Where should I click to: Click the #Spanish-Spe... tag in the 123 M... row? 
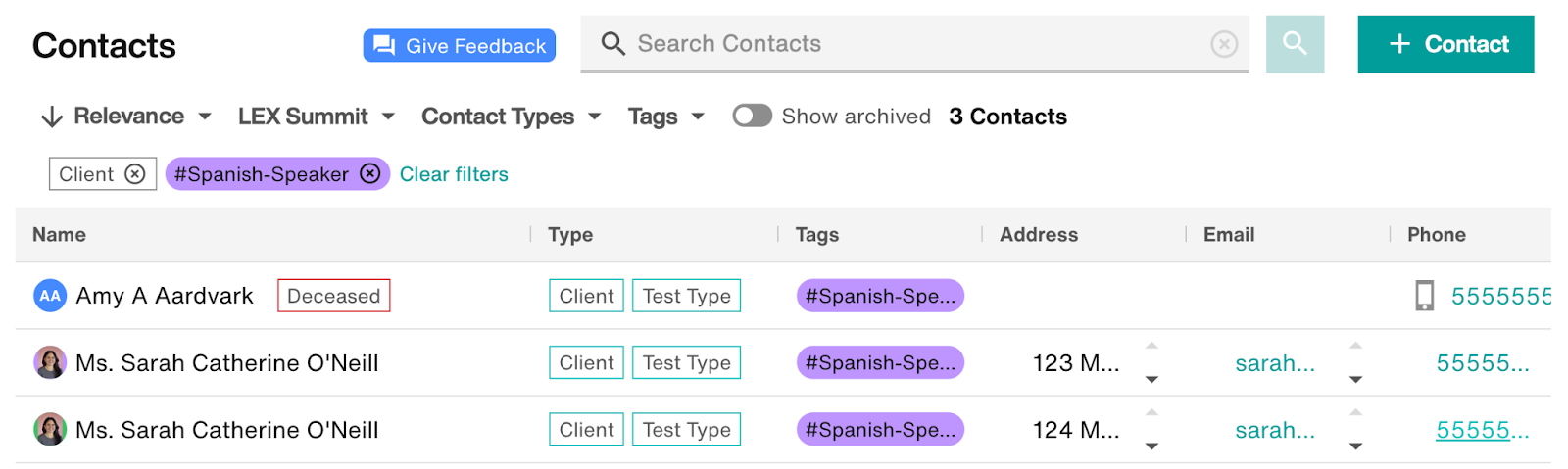point(880,362)
